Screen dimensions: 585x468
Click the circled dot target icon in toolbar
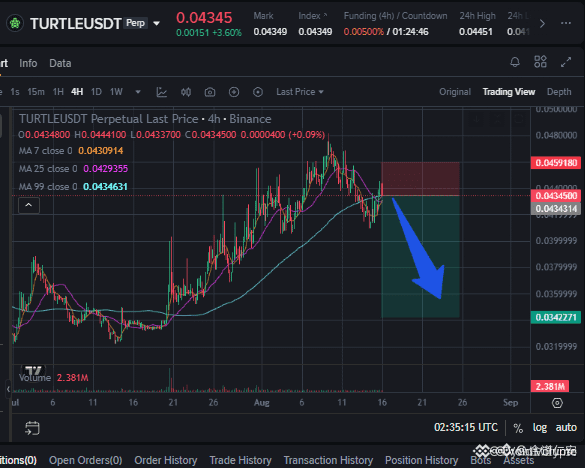(x=258, y=92)
